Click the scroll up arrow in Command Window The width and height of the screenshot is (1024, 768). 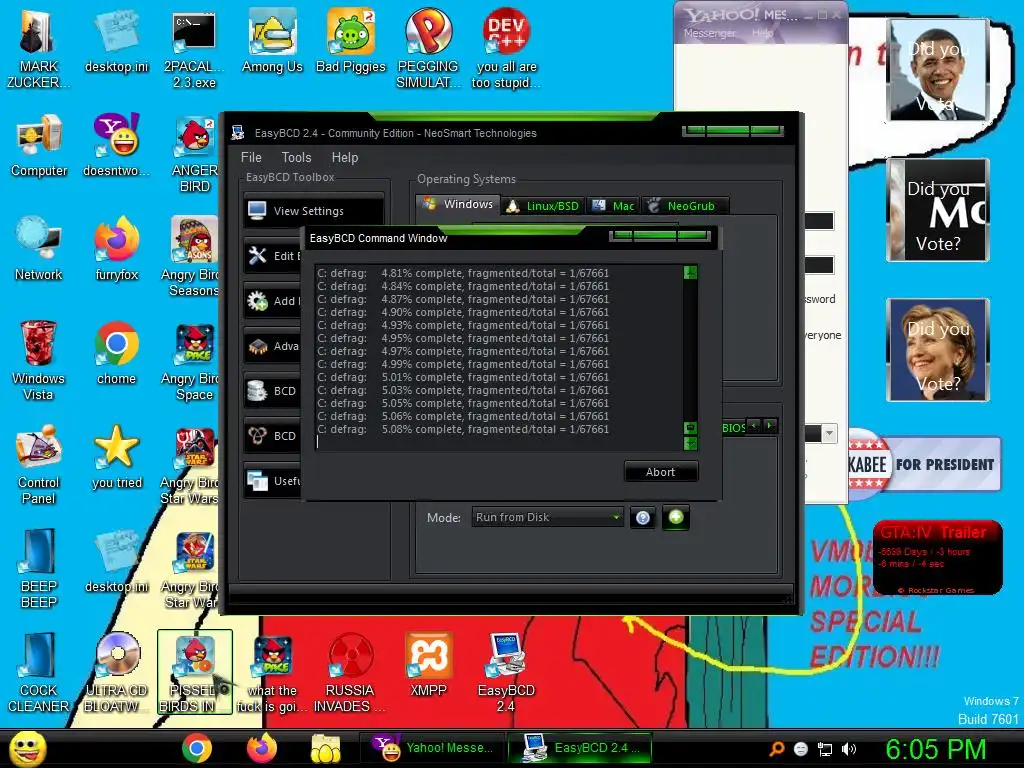click(x=690, y=272)
